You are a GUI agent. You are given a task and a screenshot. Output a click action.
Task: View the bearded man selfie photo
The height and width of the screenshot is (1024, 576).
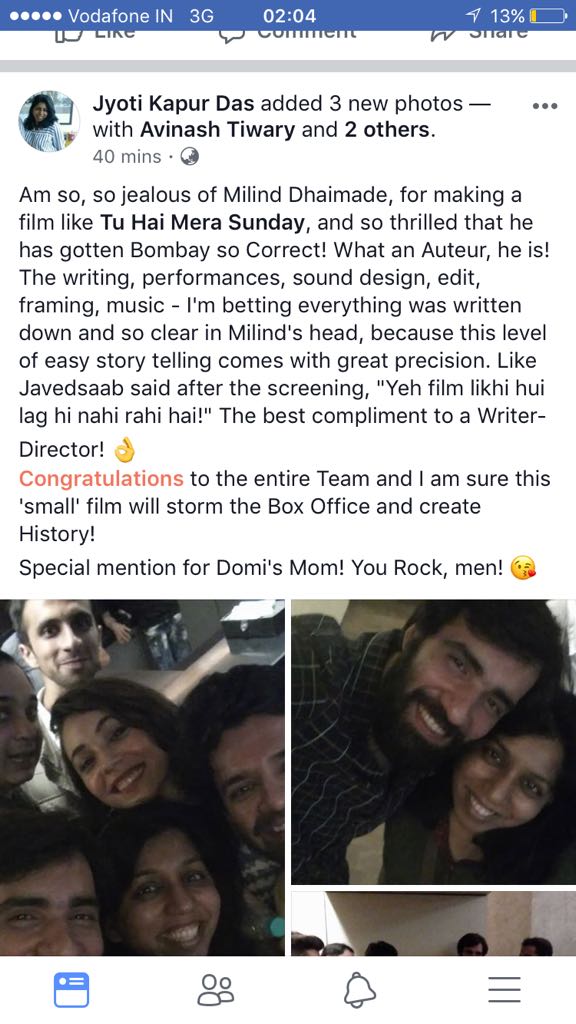coord(434,742)
